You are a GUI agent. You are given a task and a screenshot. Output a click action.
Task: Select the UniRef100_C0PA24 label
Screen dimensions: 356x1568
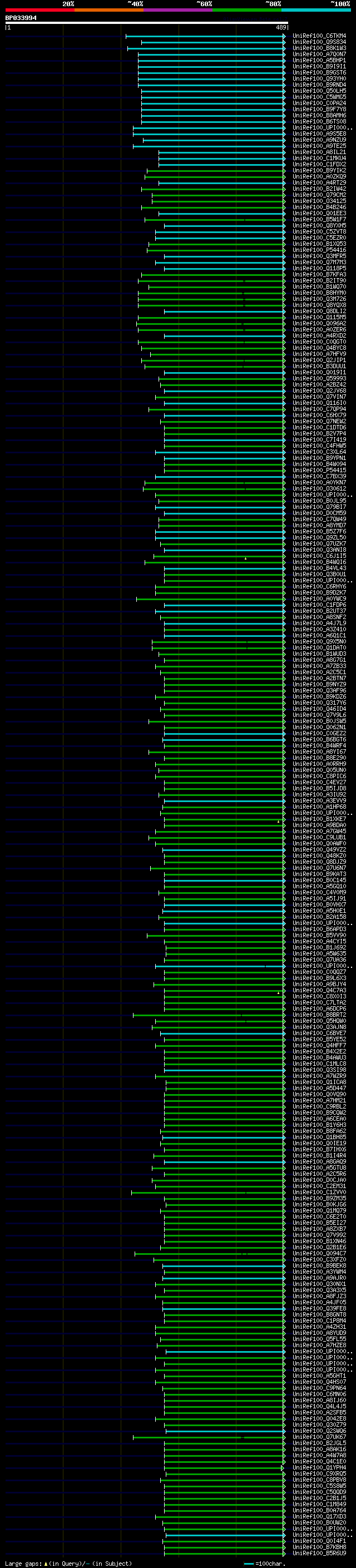click(319, 103)
